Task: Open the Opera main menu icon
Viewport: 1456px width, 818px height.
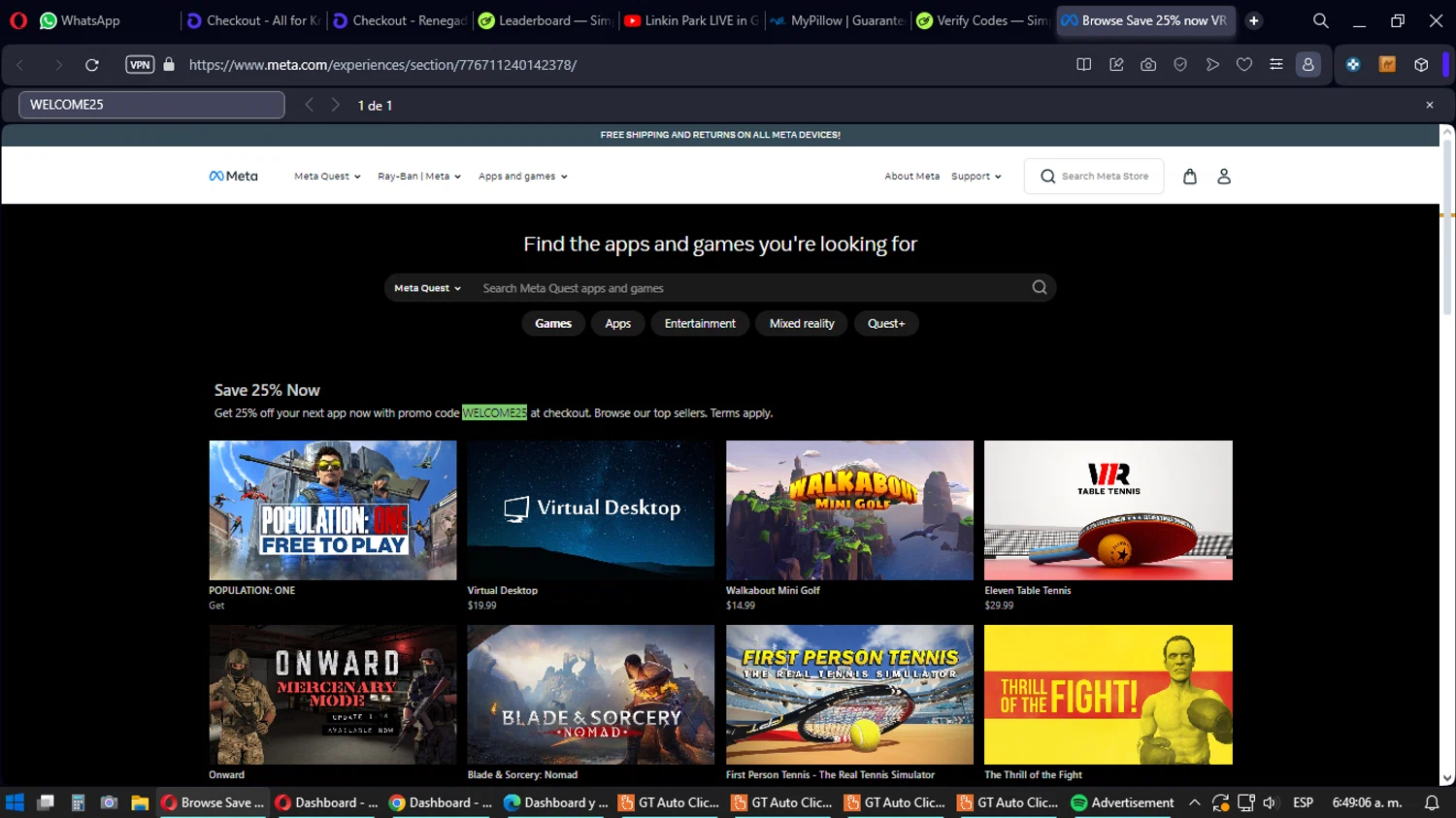Action: tap(18, 20)
